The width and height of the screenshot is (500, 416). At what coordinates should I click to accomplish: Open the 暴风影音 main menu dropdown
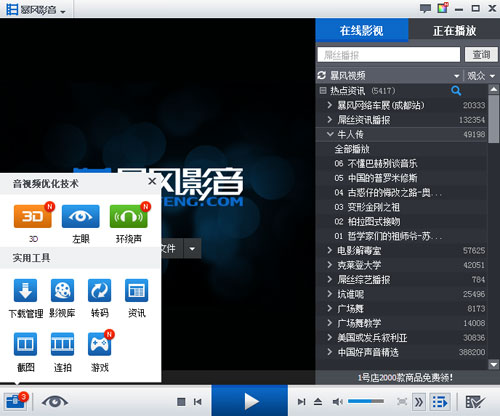click(x=36, y=9)
